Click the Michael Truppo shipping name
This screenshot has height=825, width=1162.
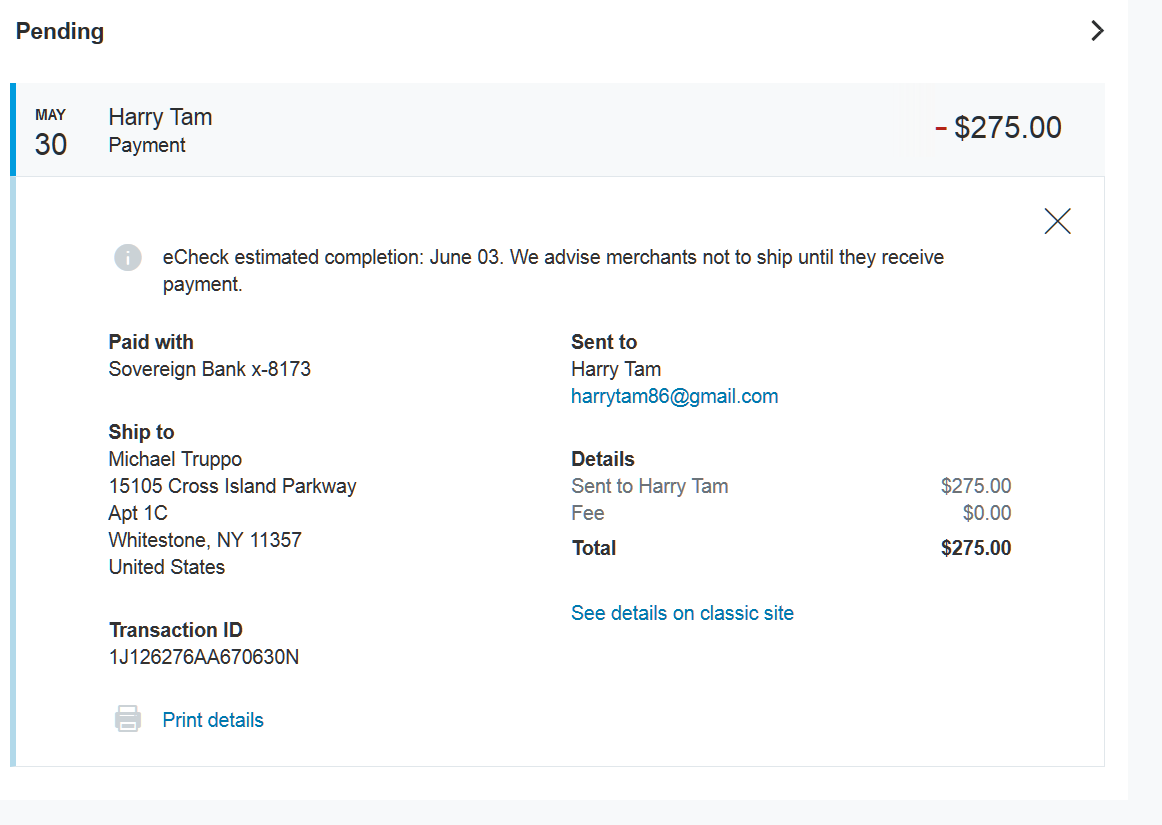pyautogui.click(x=175, y=460)
